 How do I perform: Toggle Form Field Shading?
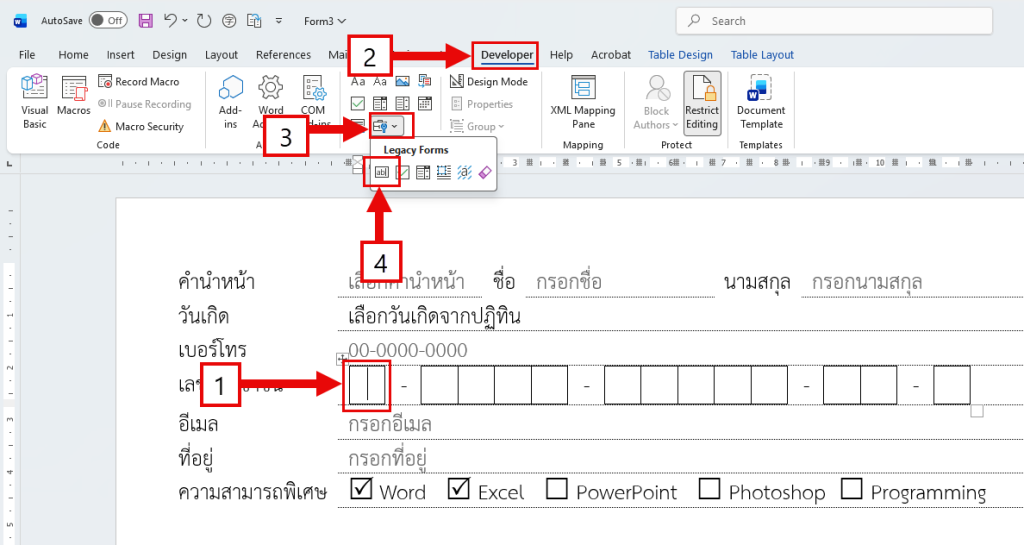(x=464, y=172)
